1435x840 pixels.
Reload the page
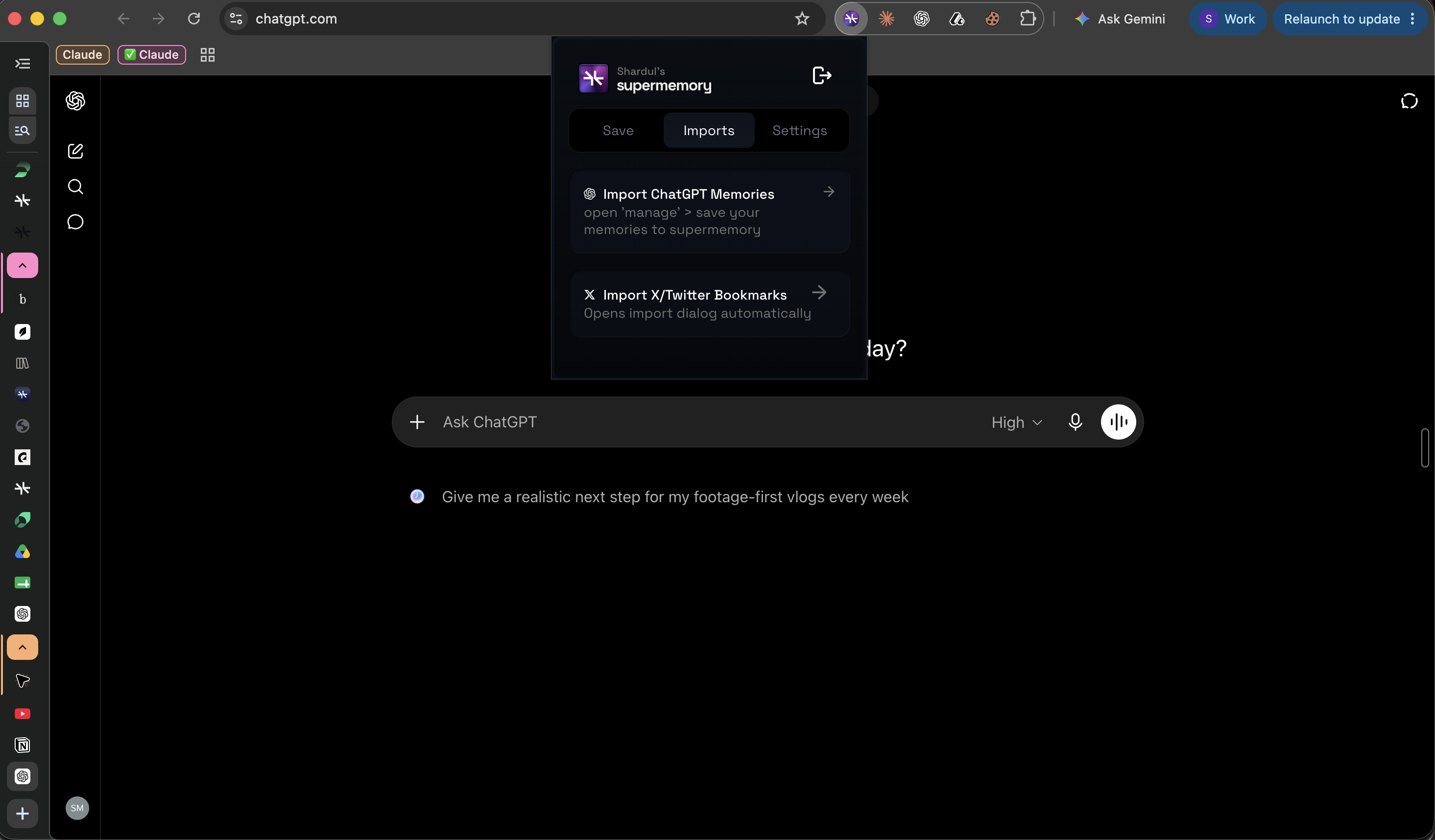(193, 19)
